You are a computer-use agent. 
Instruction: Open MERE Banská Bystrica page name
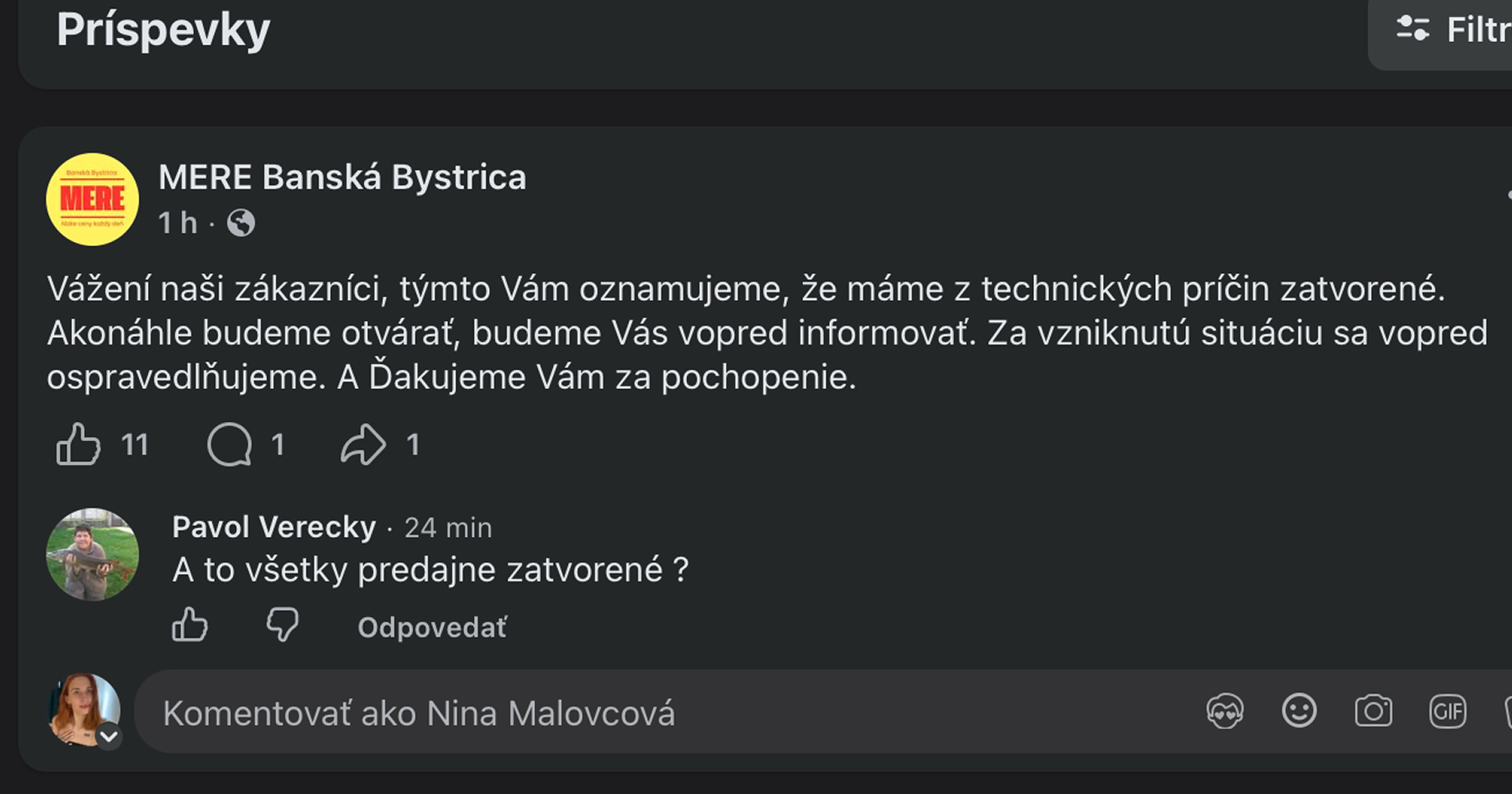[x=342, y=177]
